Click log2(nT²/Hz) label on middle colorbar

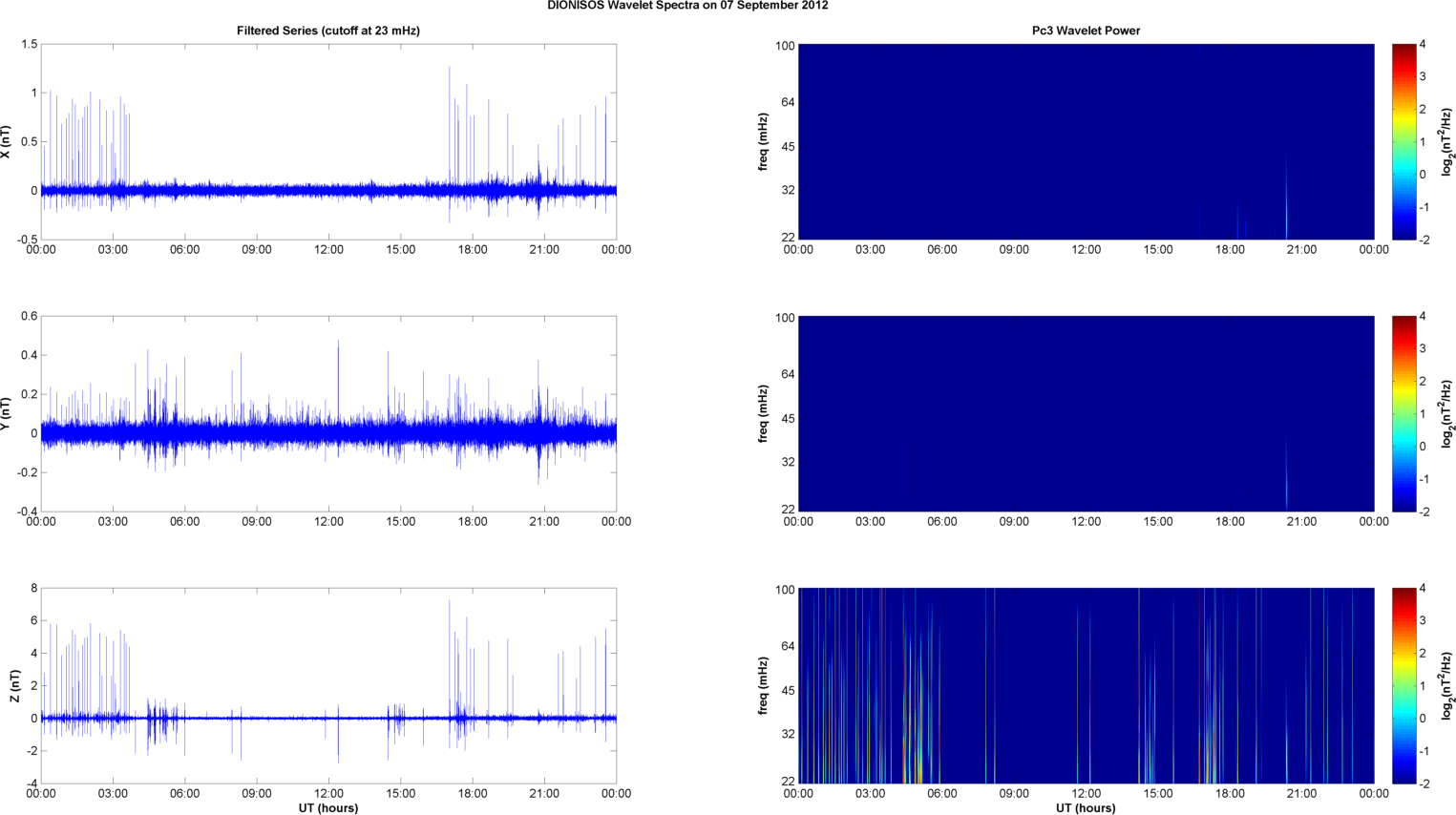(1447, 414)
